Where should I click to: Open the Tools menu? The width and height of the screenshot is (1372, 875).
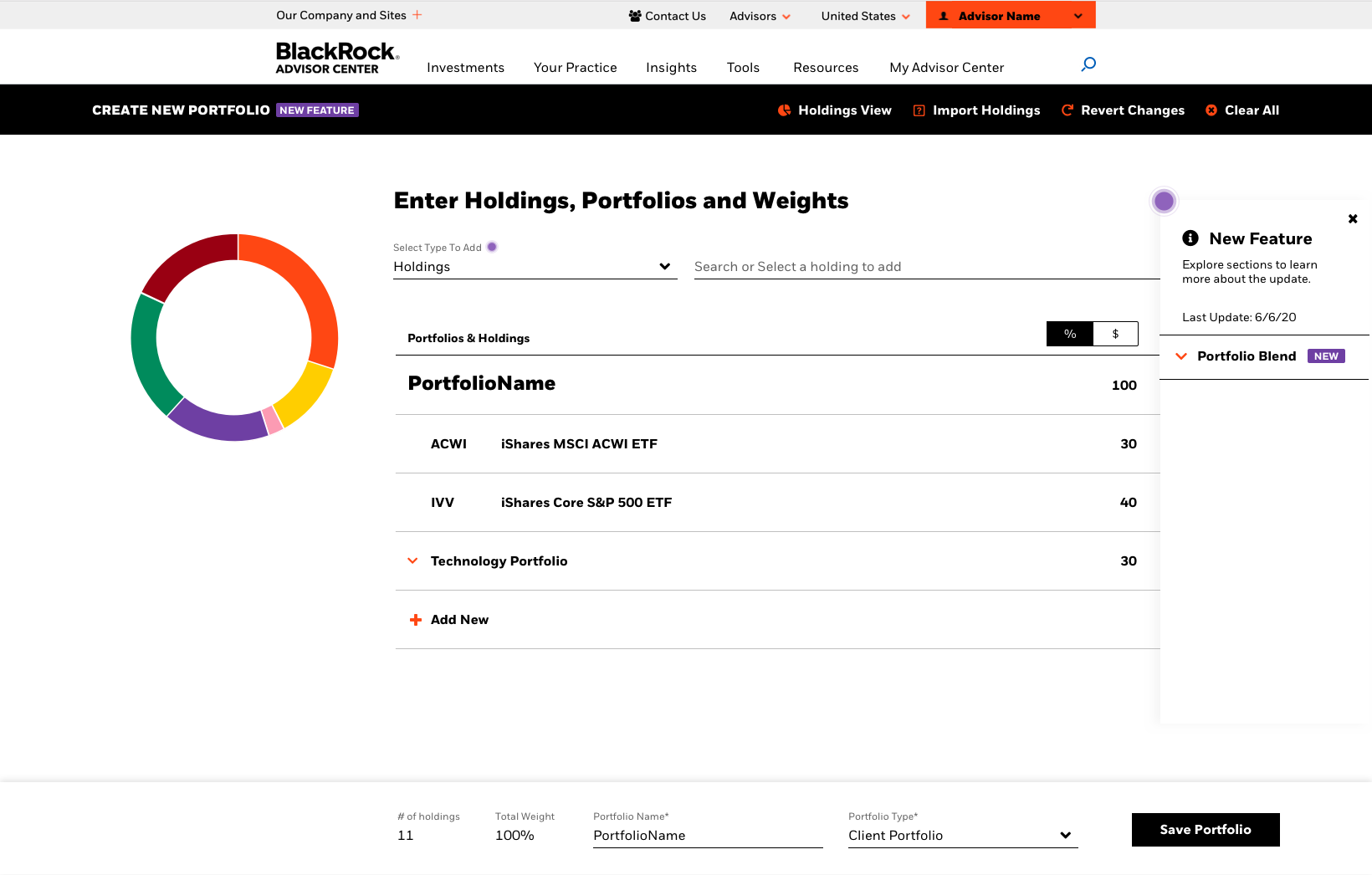[x=743, y=68]
